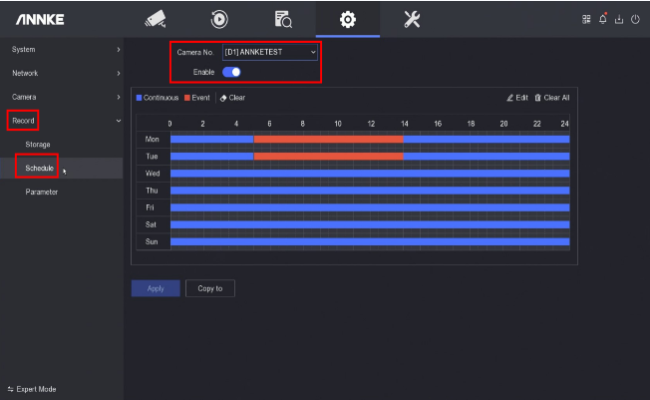Select the Event recording type

click(x=196, y=98)
